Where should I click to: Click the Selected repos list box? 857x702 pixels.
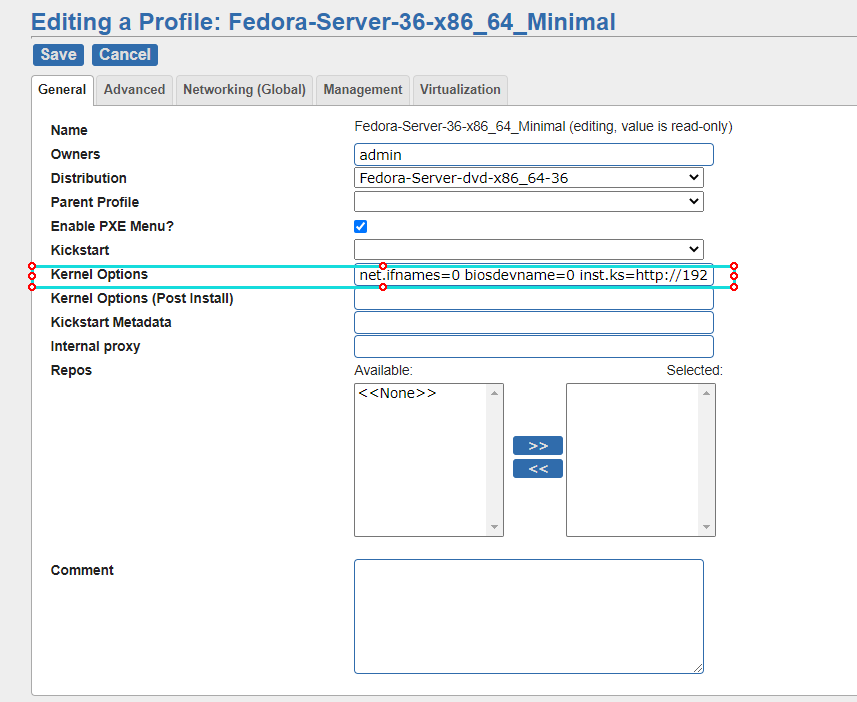pos(633,460)
